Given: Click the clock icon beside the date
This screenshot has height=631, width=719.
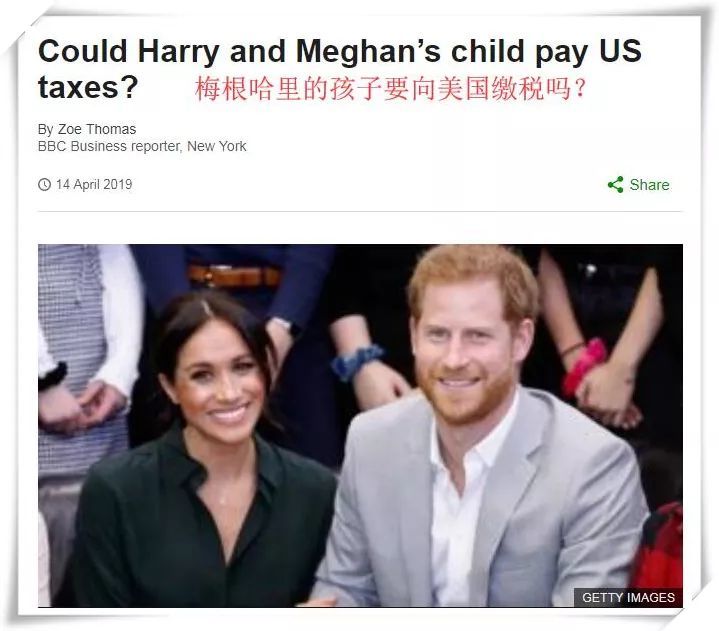Looking at the screenshot, I should coord(44,185).
